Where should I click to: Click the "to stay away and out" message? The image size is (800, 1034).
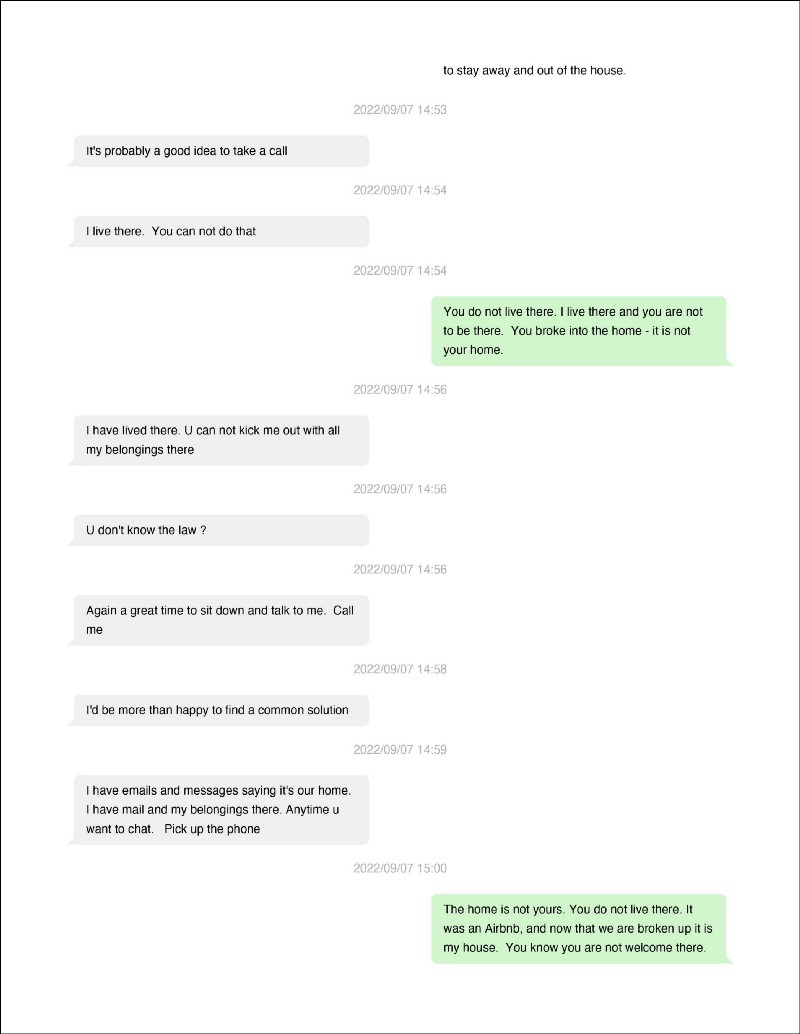click(534, 71)
